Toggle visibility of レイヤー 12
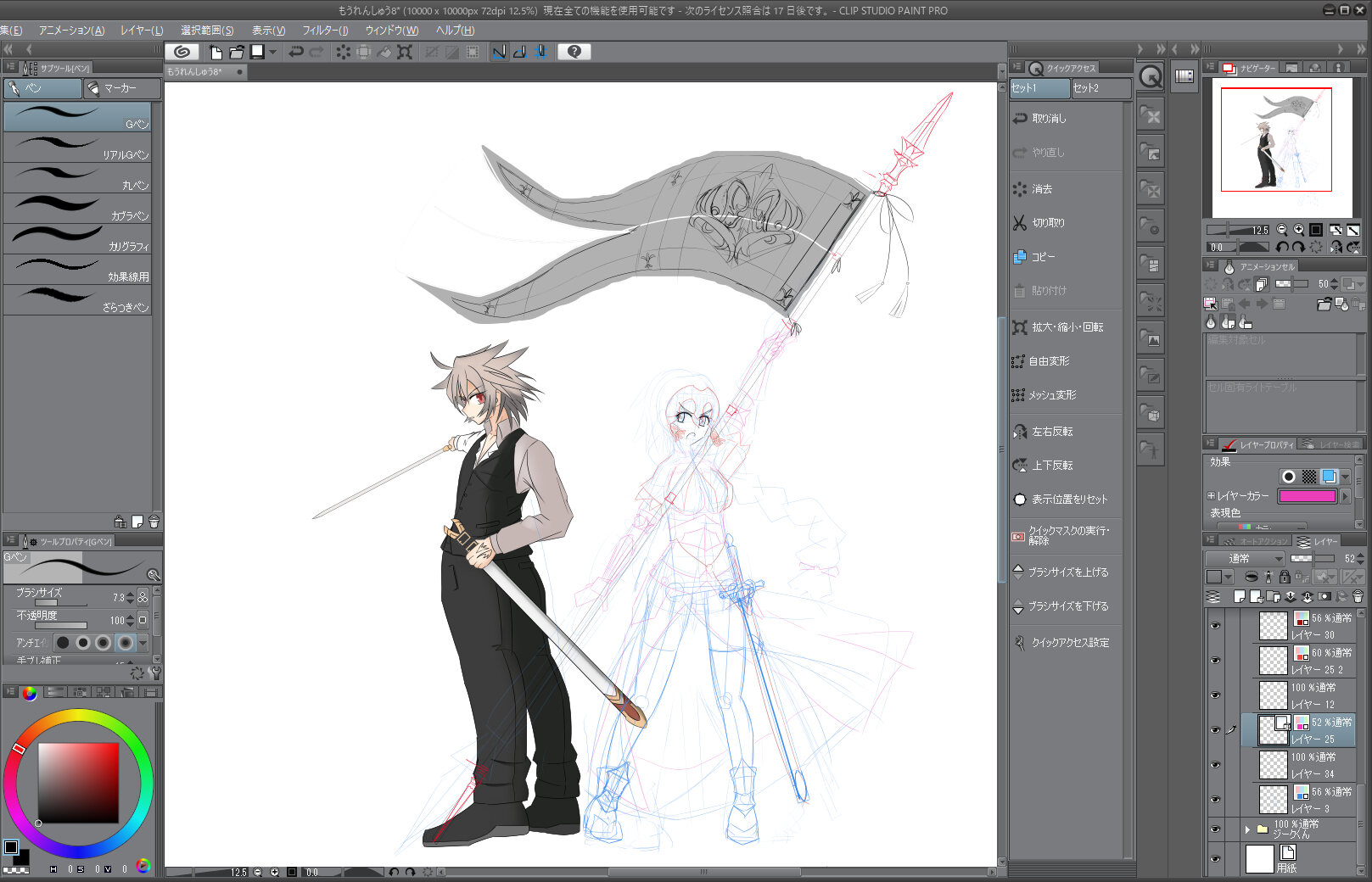This screenshot has height=882, width=1372. [1215, 695]
